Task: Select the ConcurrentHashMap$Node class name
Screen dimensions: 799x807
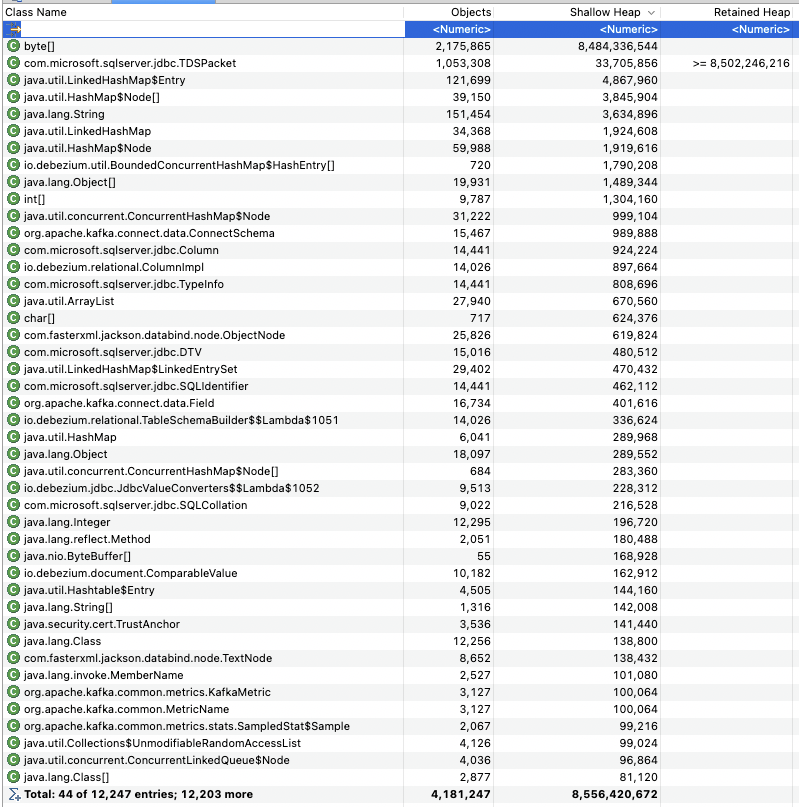Action: [147, 216]
